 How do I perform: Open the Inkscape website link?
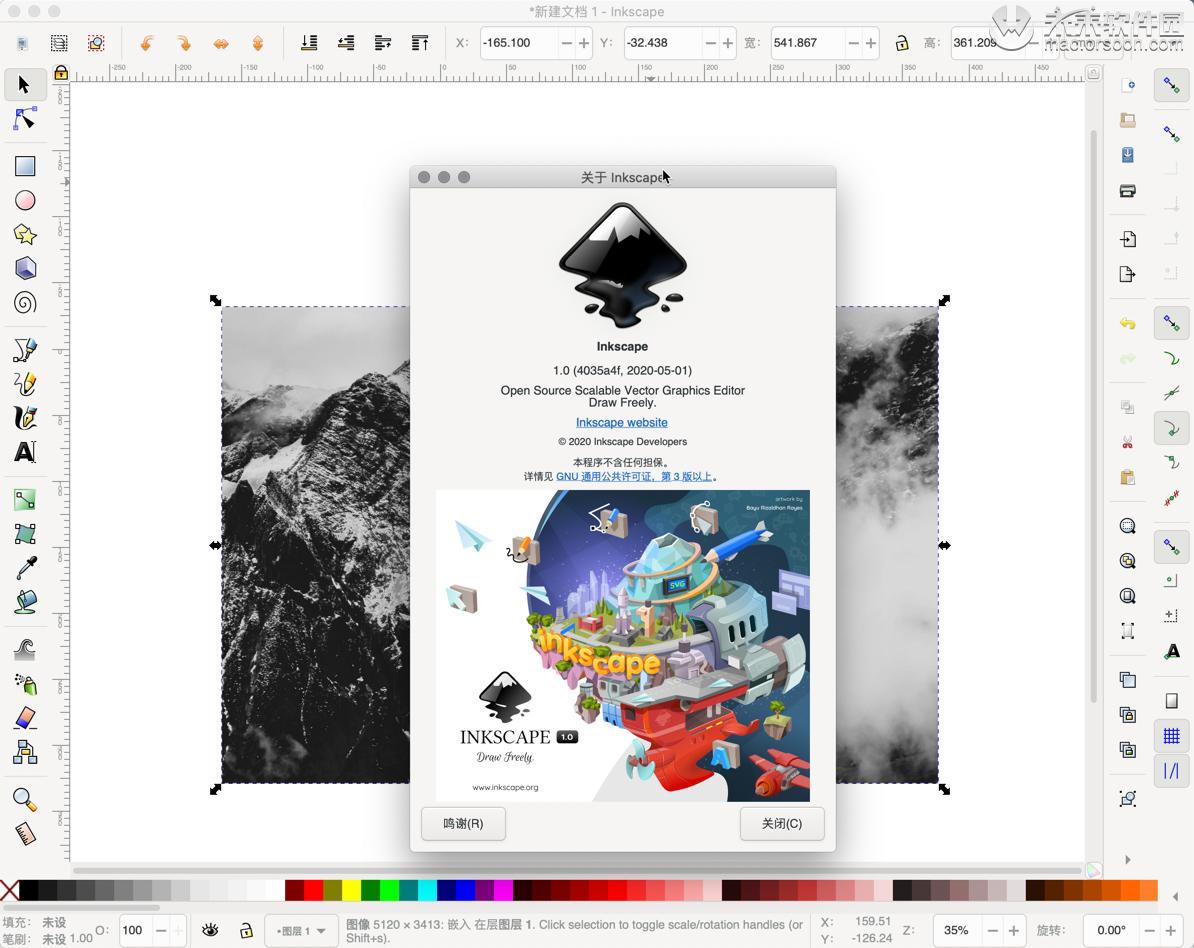622,422
